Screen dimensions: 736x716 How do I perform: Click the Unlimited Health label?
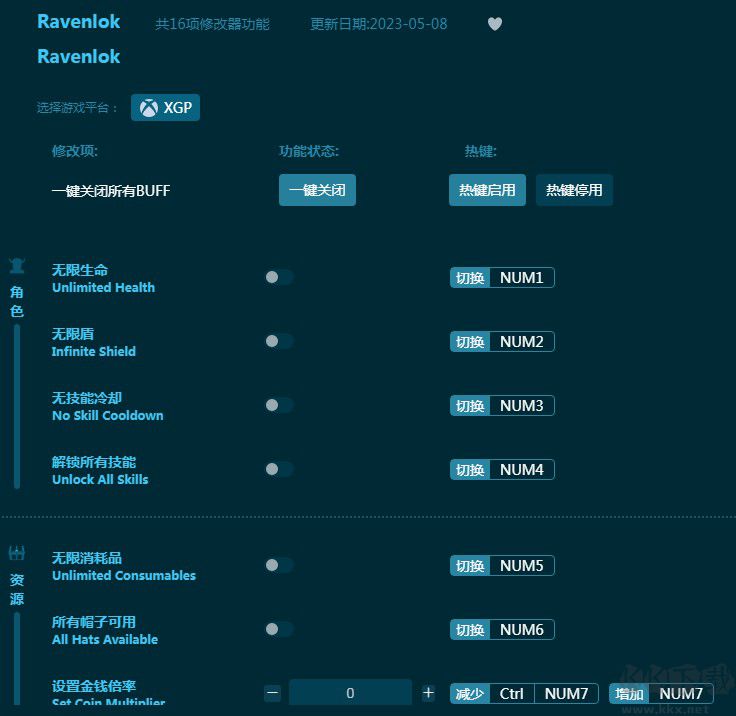[x=103, y=287]
